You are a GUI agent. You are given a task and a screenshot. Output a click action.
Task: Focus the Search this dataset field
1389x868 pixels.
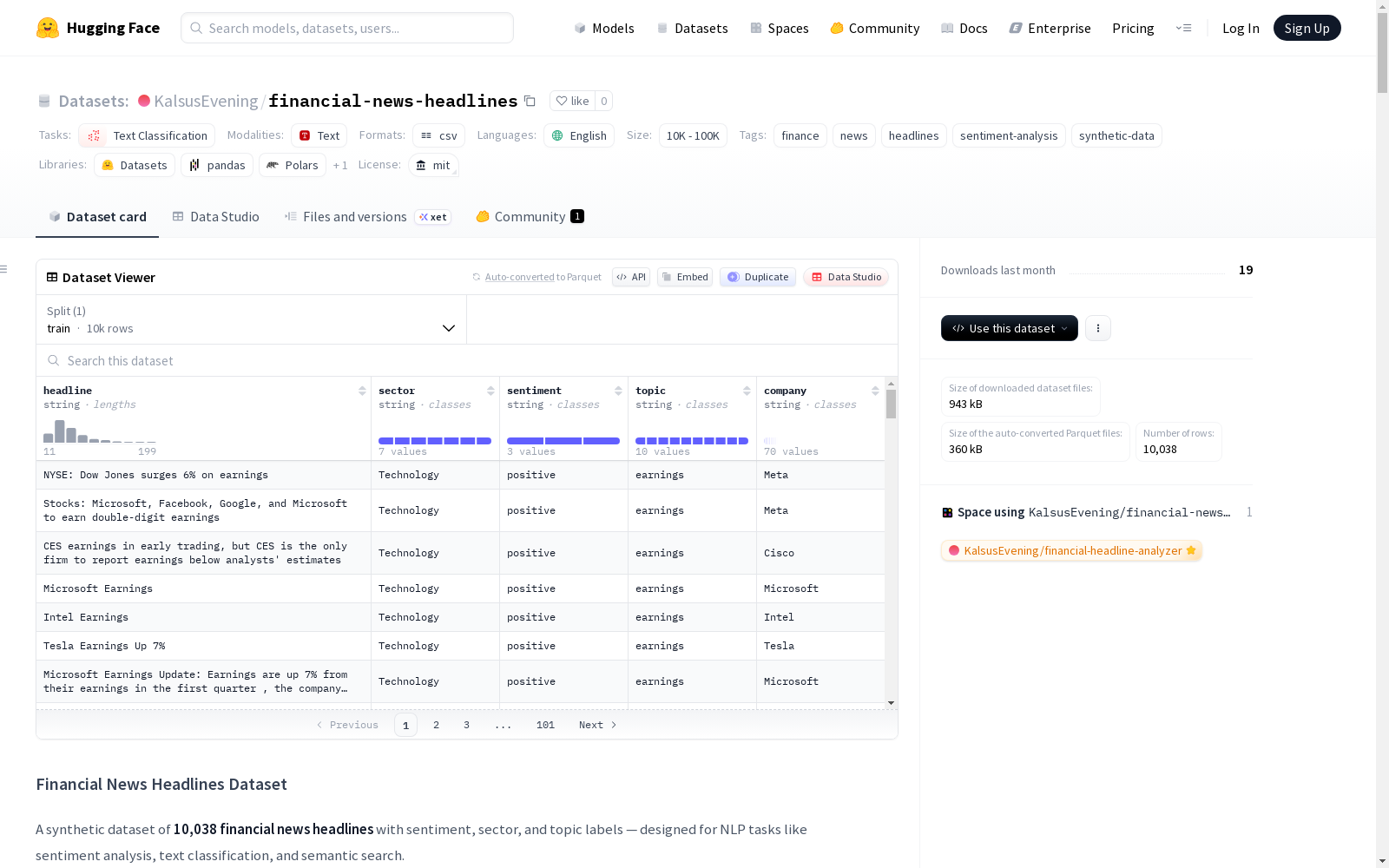click(467, 360)
